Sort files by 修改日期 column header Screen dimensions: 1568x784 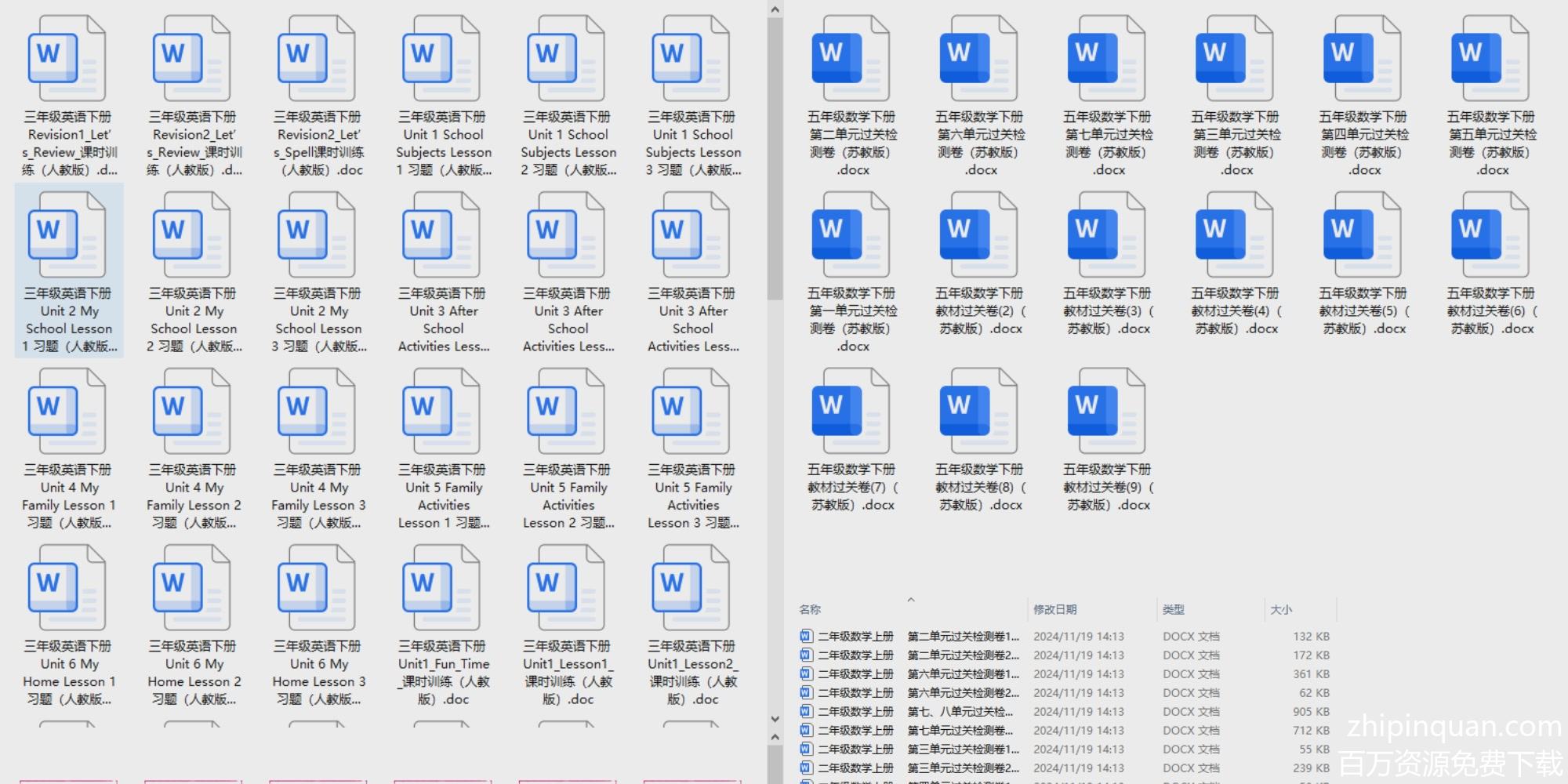(x=1054, y=609)
